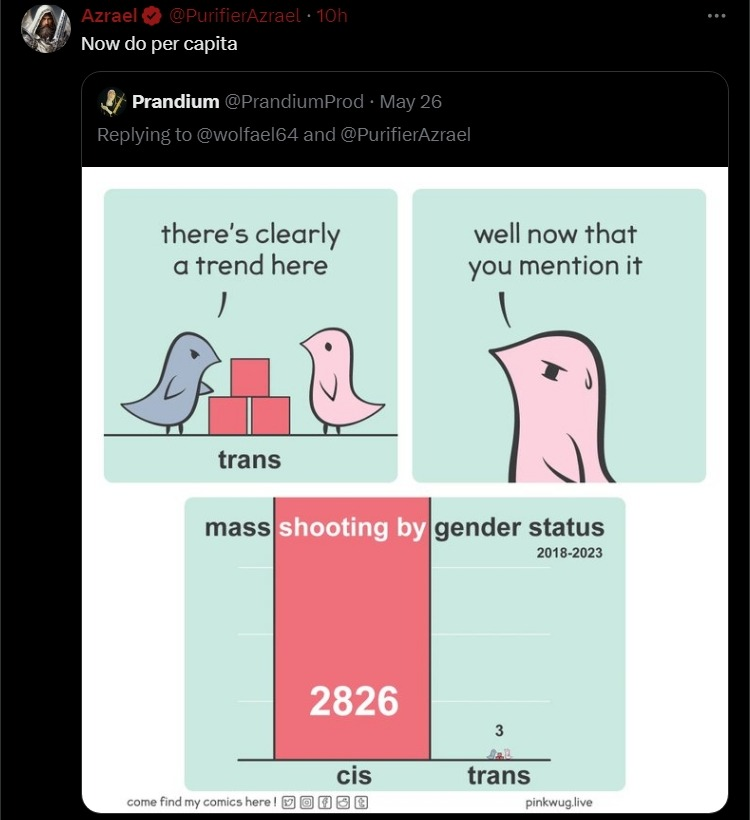Click the pinkwug.live text in comic footer
The image size is (750, 820).
(558, 802)
